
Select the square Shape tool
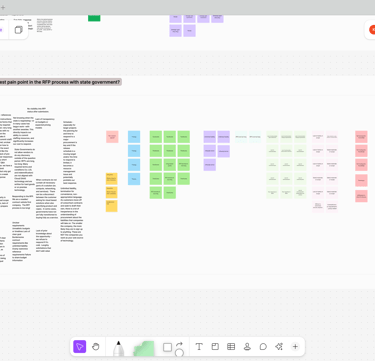pos(167,347)
